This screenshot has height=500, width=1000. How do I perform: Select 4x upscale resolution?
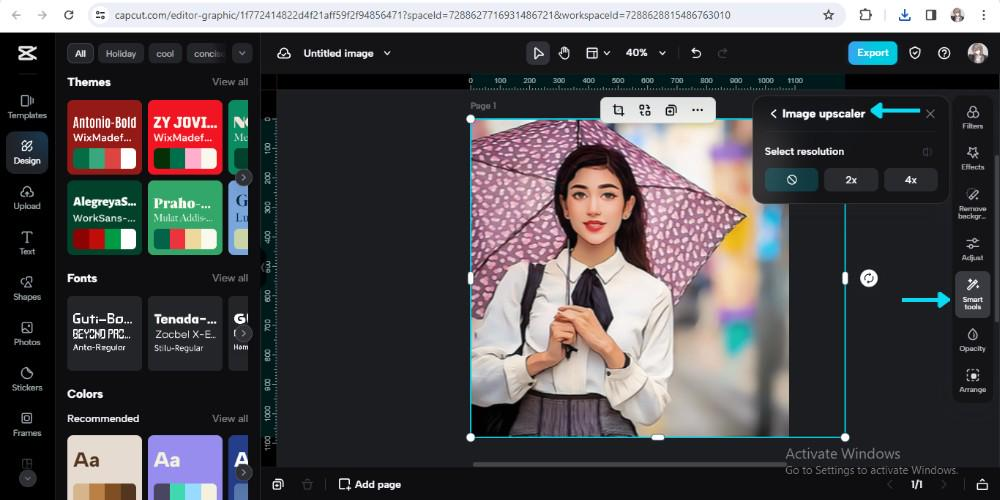coord(911,180)
